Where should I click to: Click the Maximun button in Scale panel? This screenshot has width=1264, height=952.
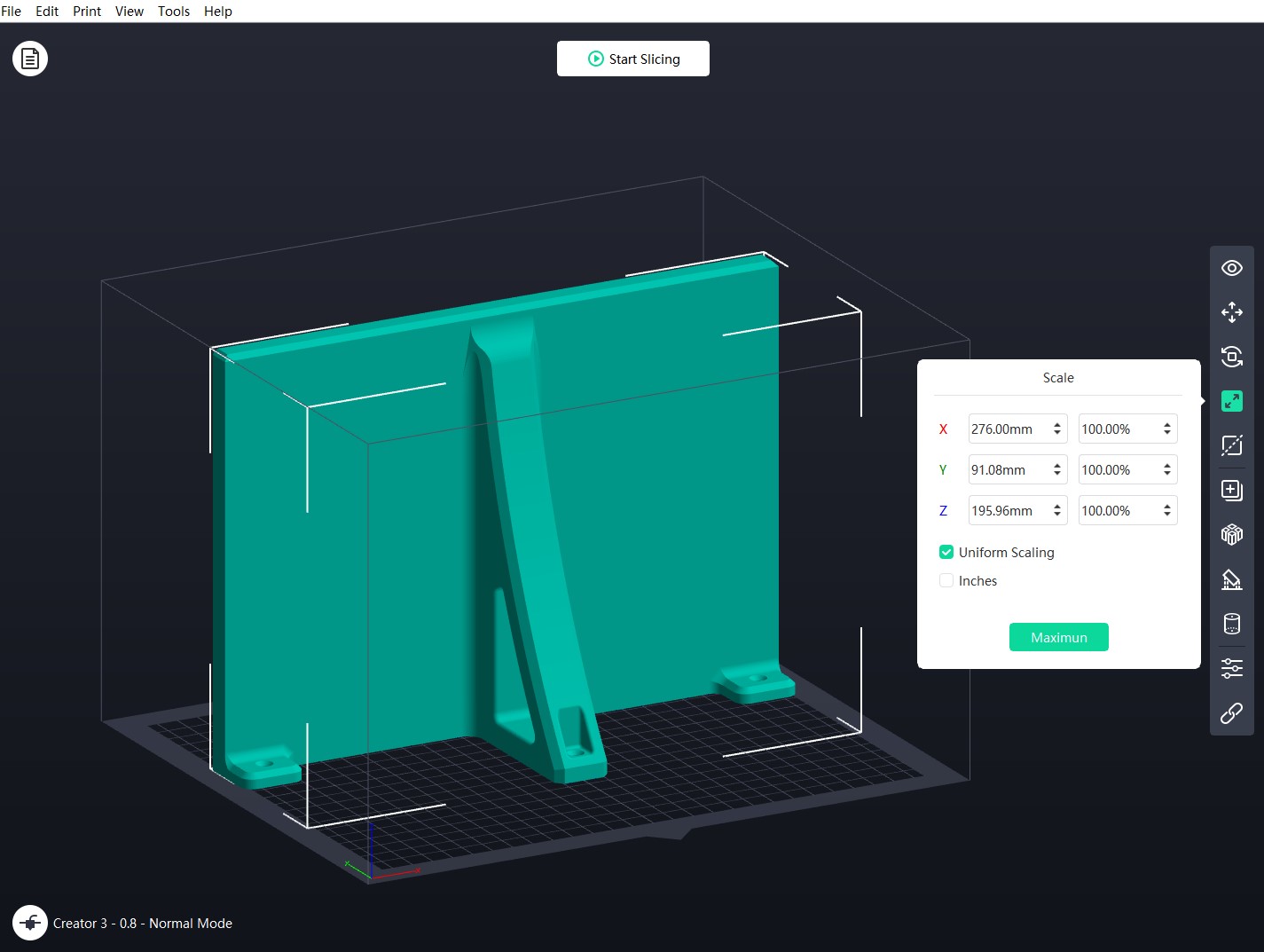pyautogui.click(x=1058, y=636)
